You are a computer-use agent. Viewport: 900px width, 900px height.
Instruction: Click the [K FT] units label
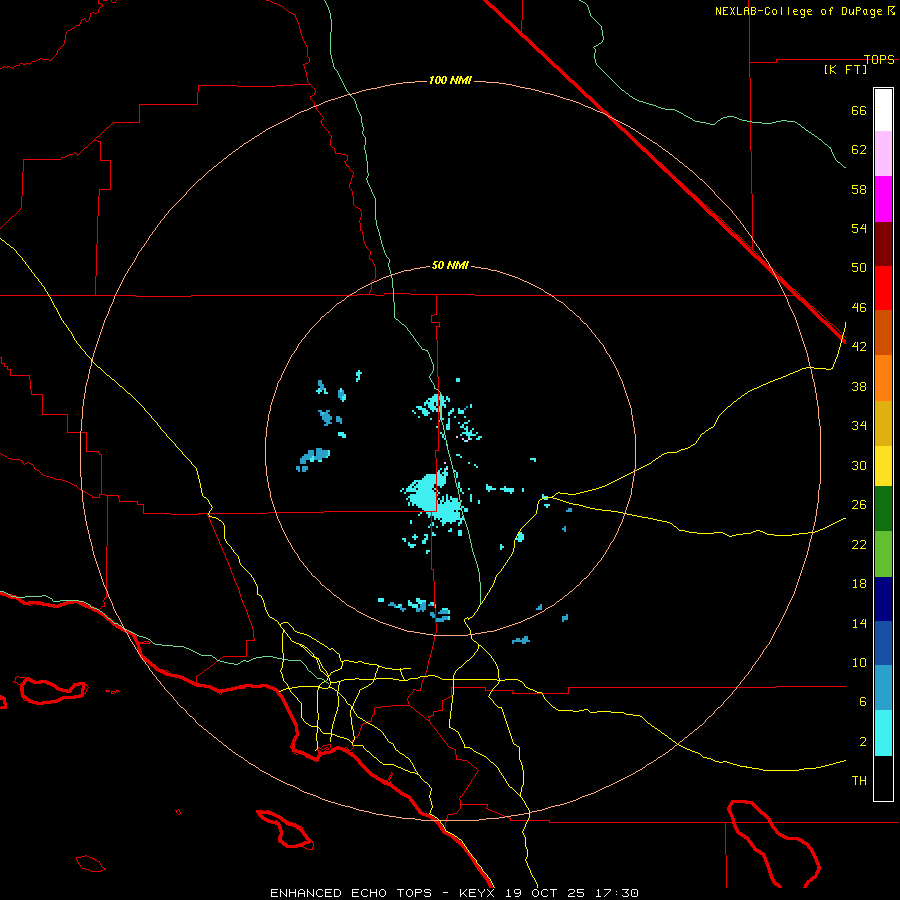pyautogui.click(x=845, y=69)
